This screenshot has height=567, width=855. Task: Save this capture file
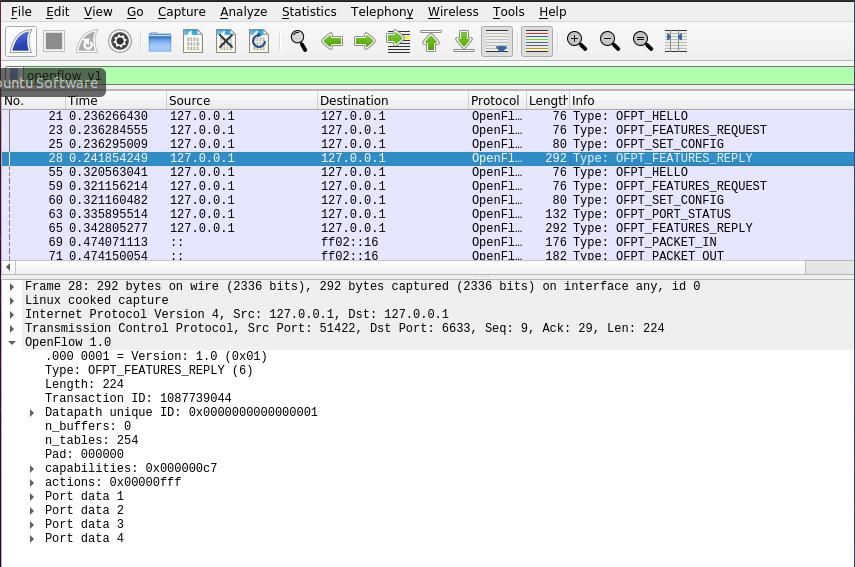[x=192, y=41]
